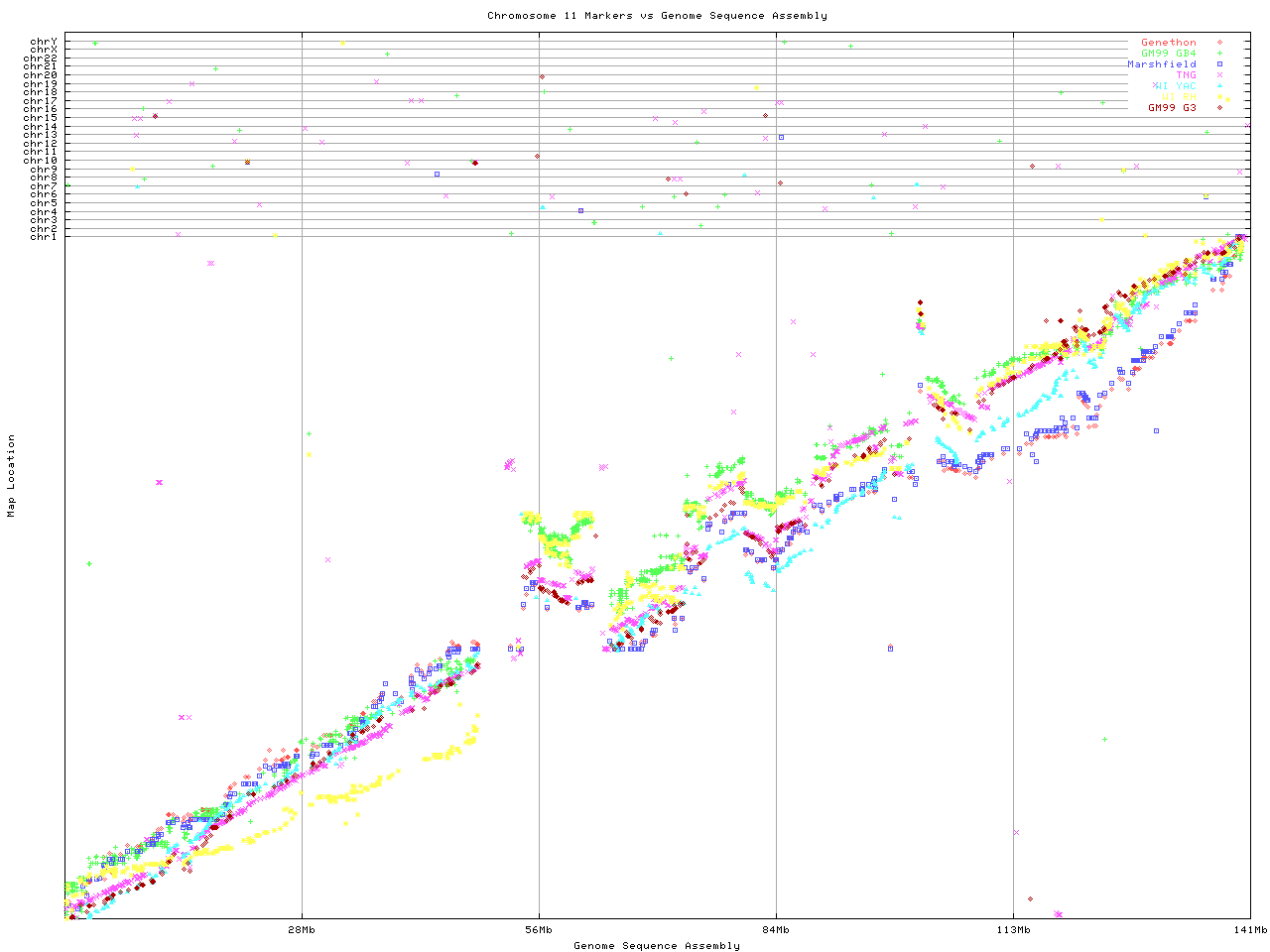Image resolution: width=1270 pixels, height=952 pixels.
Task: Click the Genethon diamond marker in legend
Action: (1219, 43)
